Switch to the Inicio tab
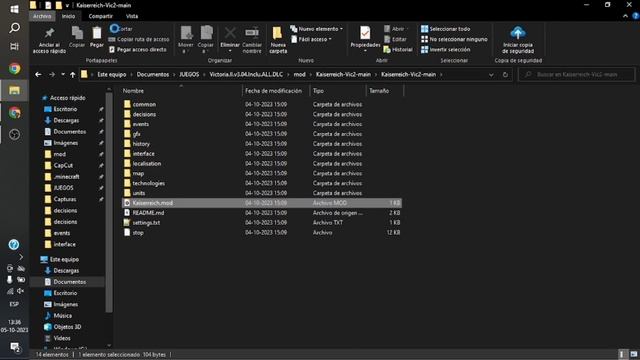The image size is (640, 360). 68,16
